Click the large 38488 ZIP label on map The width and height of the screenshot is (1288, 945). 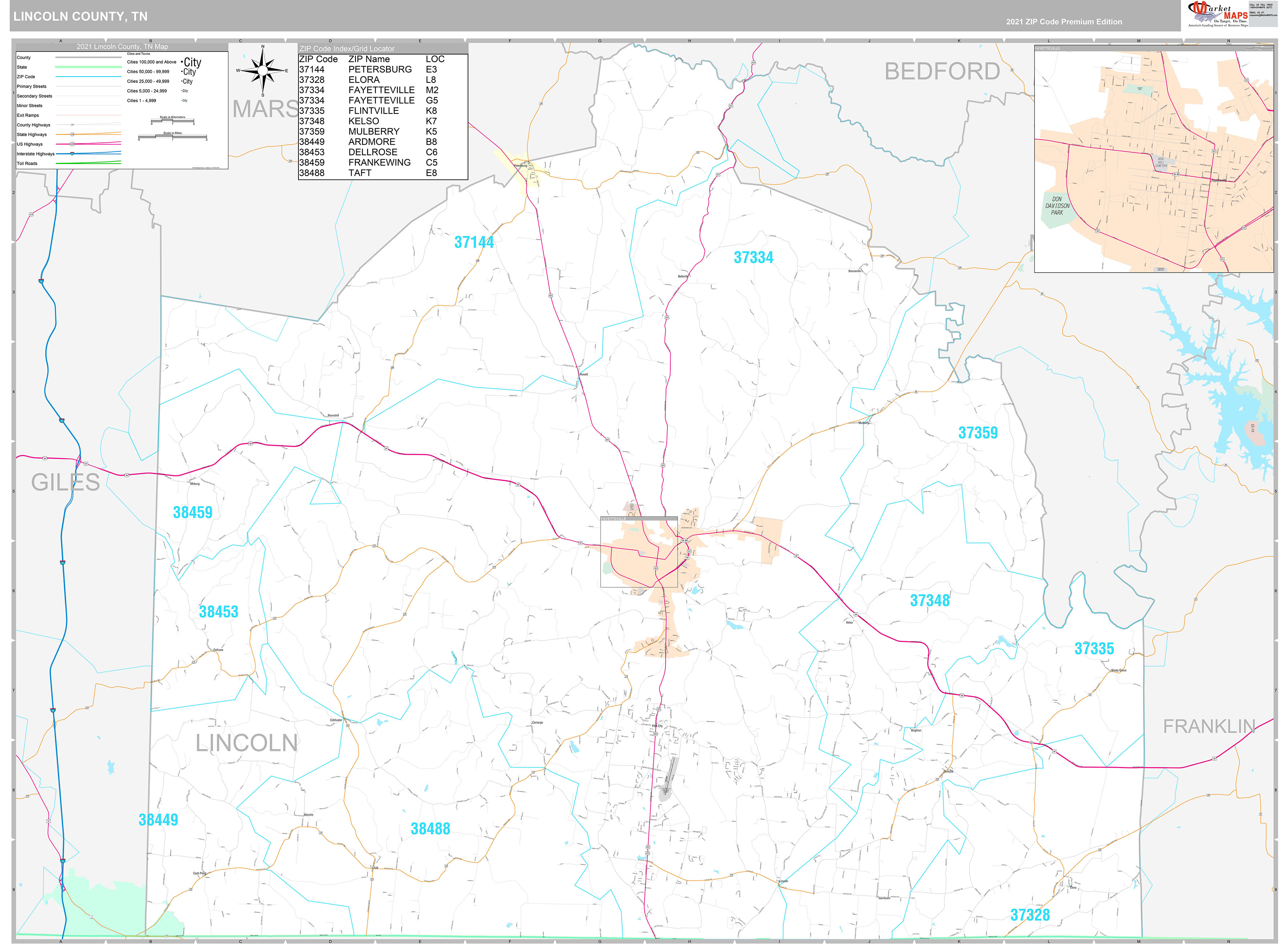tap(430, 828)
